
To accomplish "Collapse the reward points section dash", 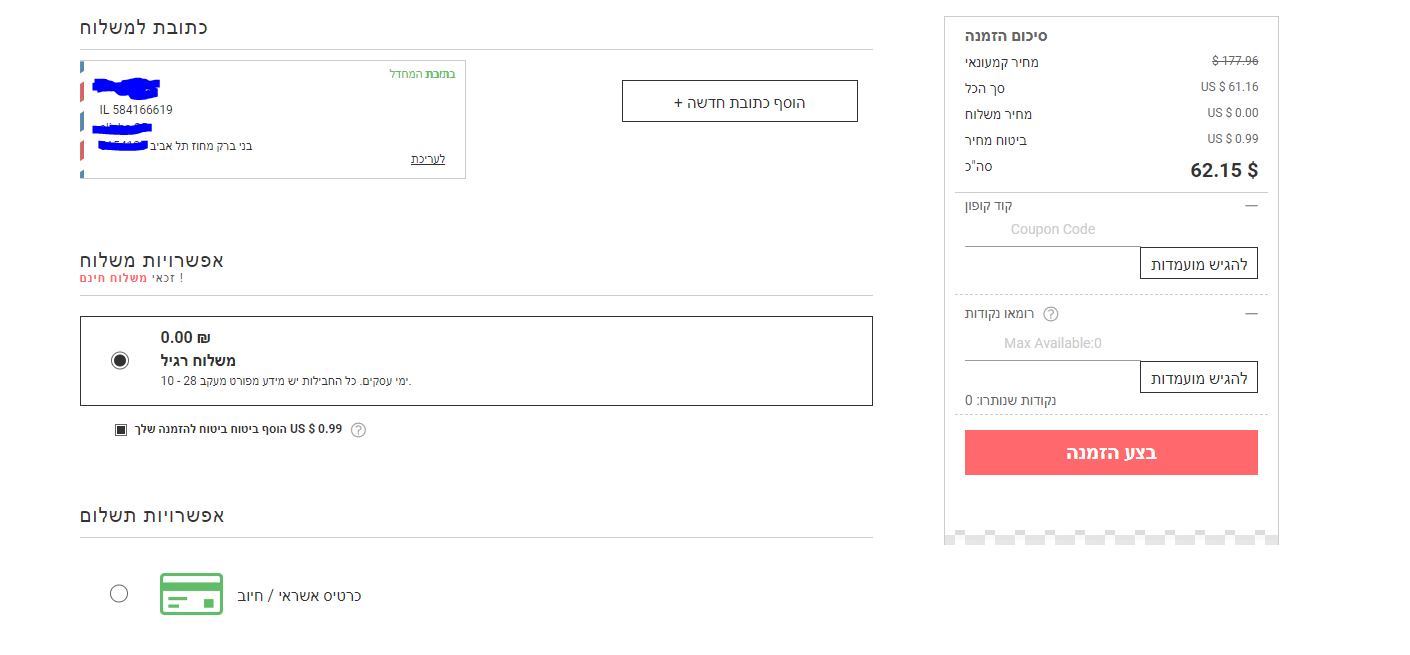I will [1251, 313].
